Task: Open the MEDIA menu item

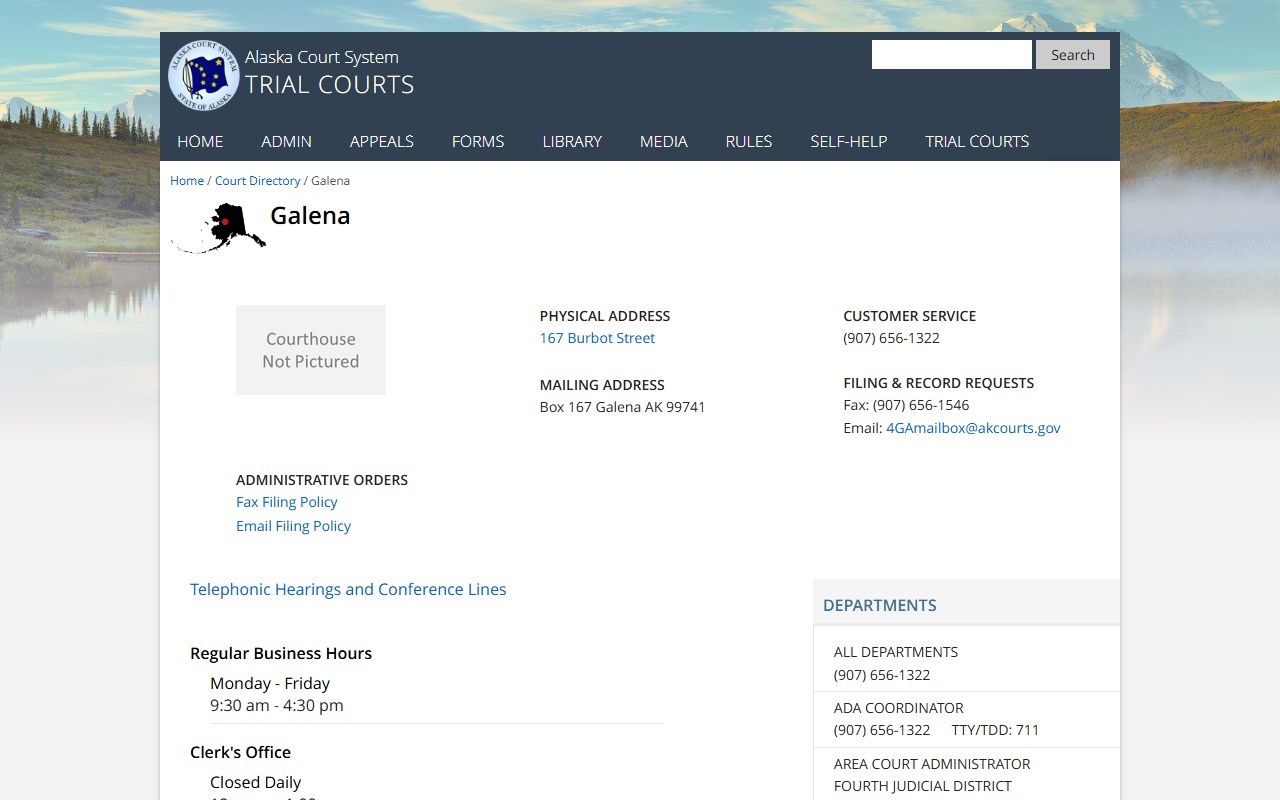Action: (x=664, y=141)
